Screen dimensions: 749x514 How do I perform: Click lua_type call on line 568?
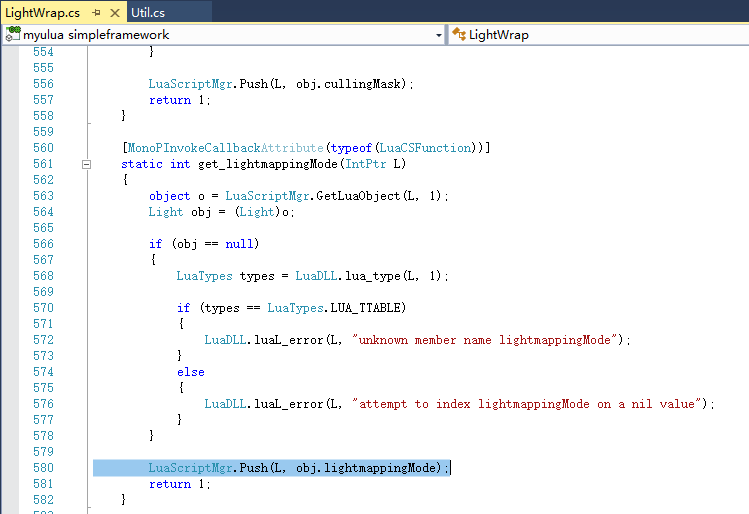click(373, 276)
